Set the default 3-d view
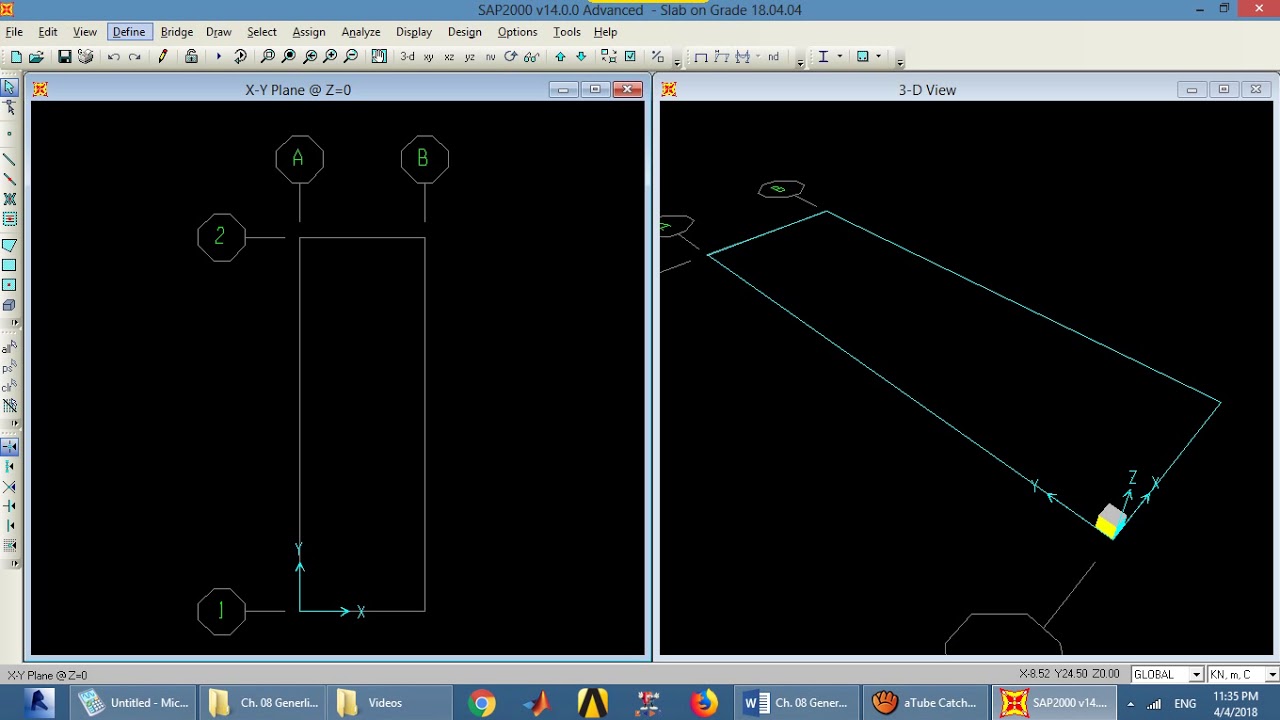The width and height of the screenshot is (1280, 720). pos(407,57)
